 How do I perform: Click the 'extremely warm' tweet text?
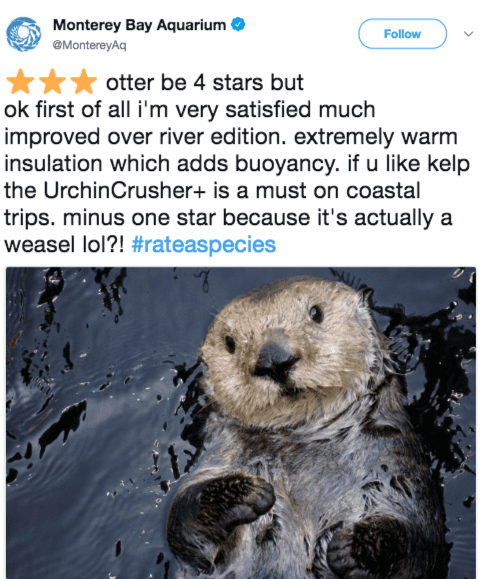(376, 137)
